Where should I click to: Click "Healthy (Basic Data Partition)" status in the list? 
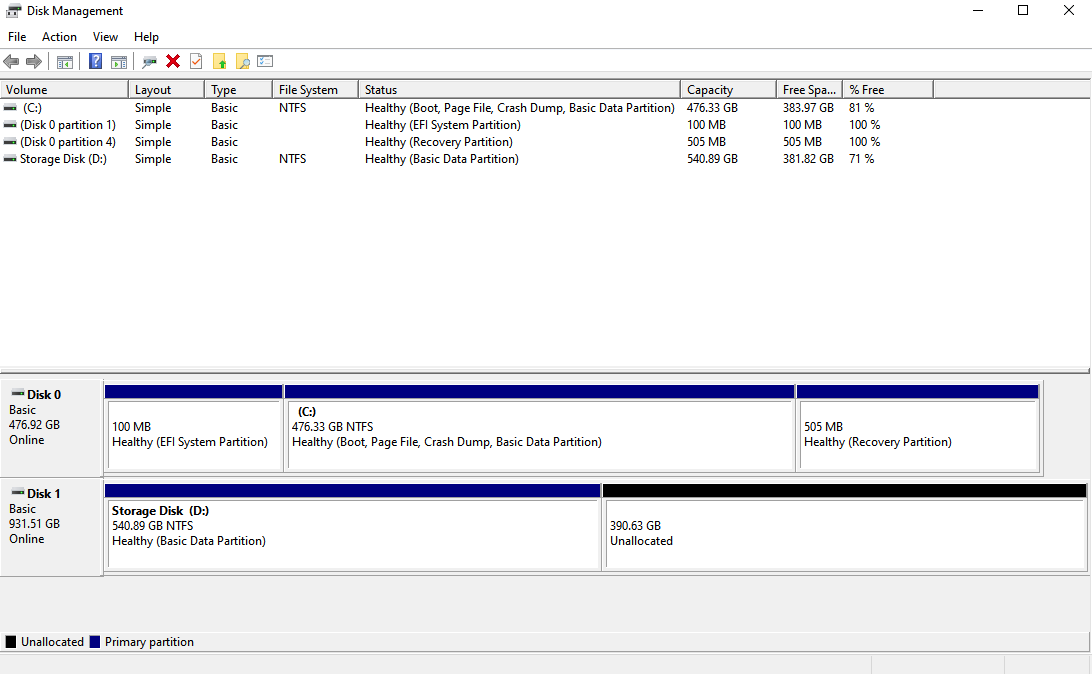tap(442, 159)
